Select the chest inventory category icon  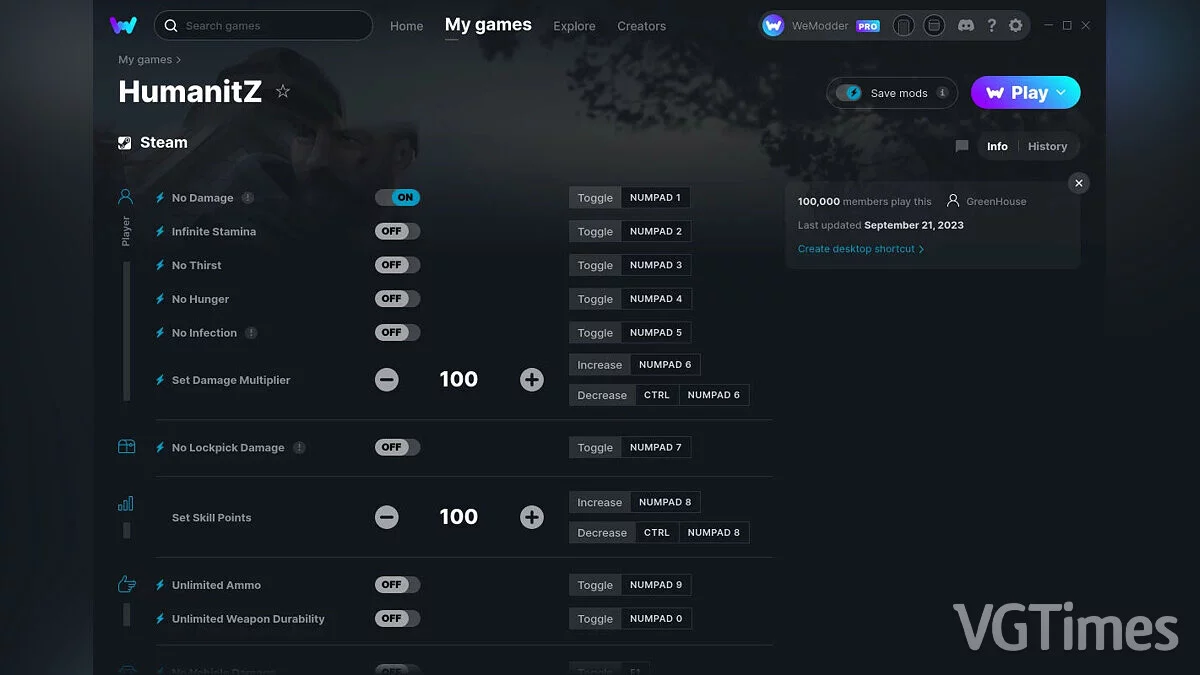pos(126,447)
